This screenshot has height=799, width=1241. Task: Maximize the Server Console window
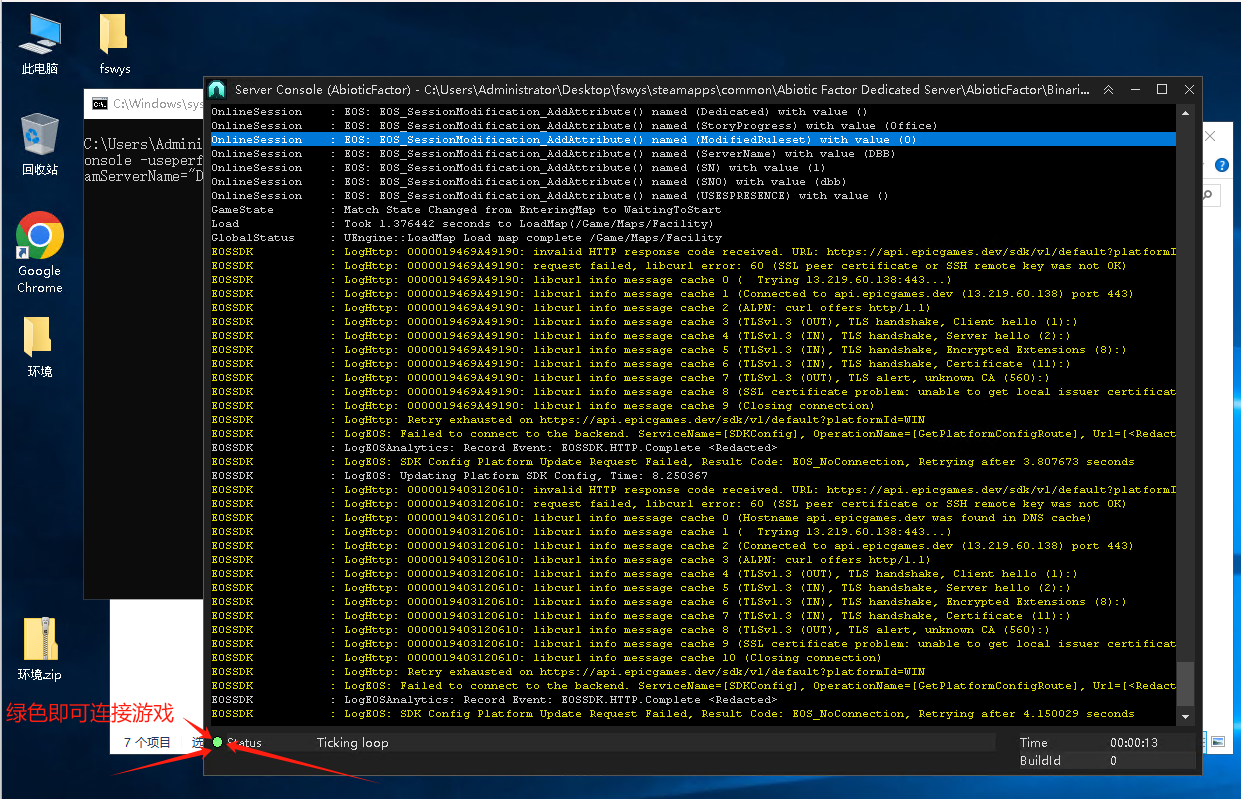tap(1162, 90)
